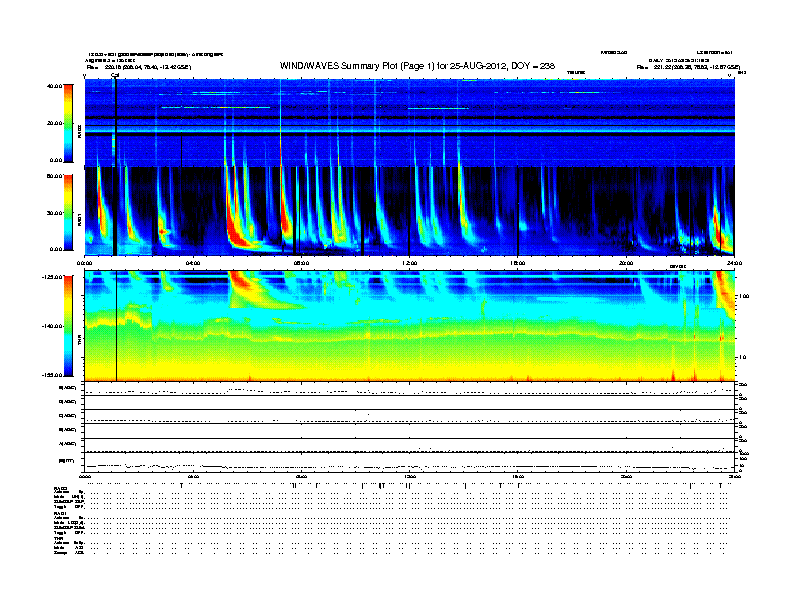
Task: Click the 10 tick on TNR right axis
Action: point(742,357)
